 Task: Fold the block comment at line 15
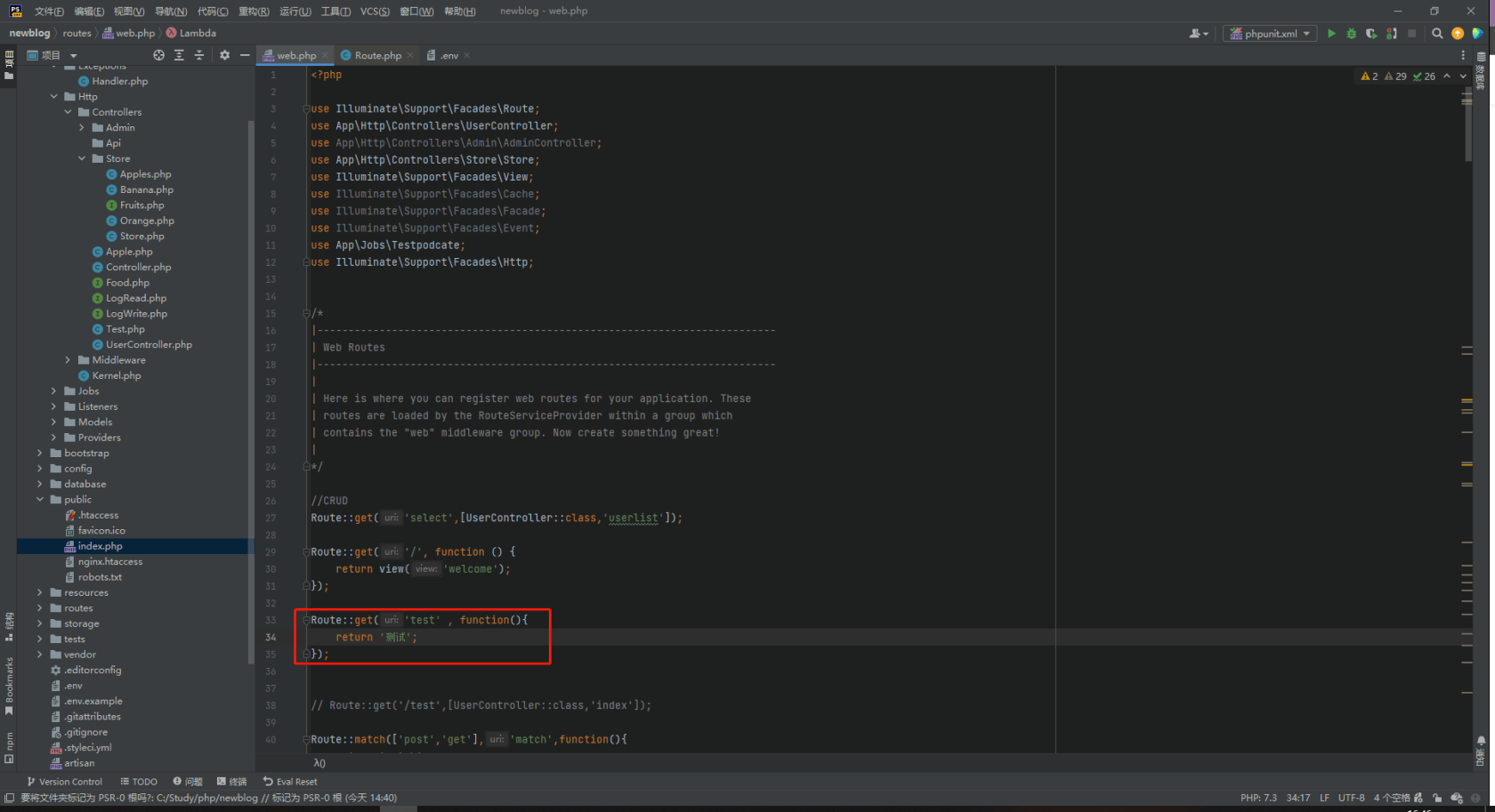(x=306, y=314)
